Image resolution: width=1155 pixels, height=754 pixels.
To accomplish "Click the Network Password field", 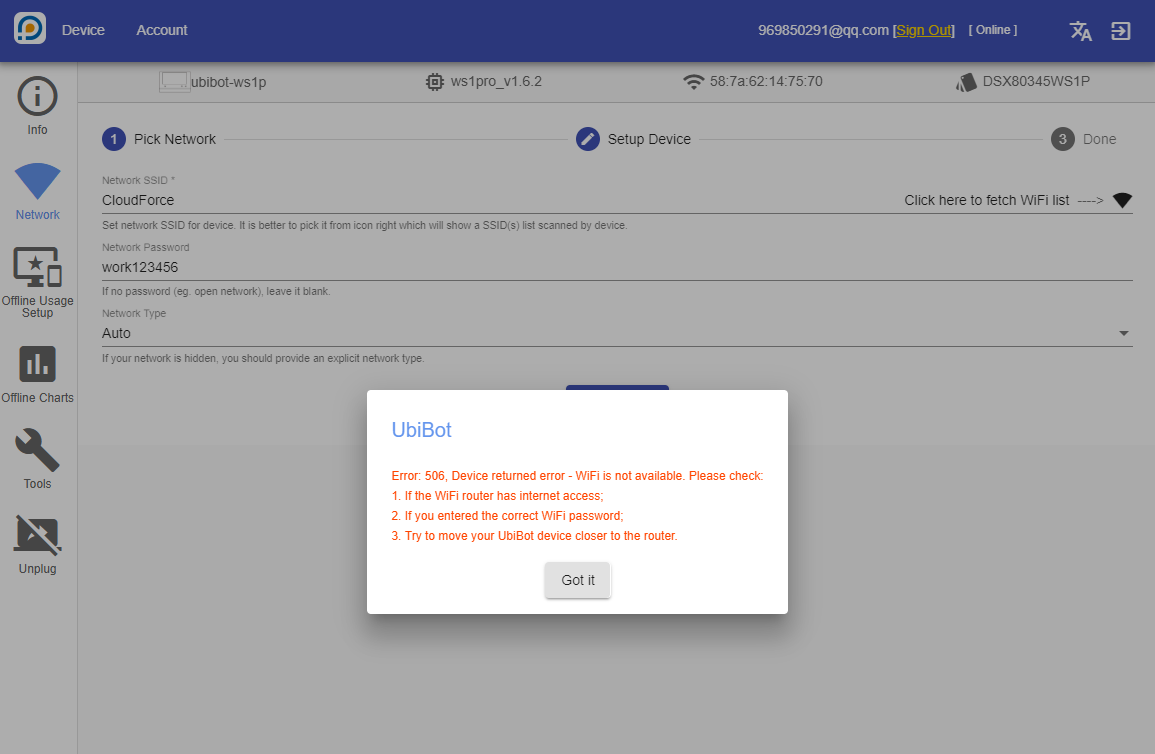I will (617, 267).
